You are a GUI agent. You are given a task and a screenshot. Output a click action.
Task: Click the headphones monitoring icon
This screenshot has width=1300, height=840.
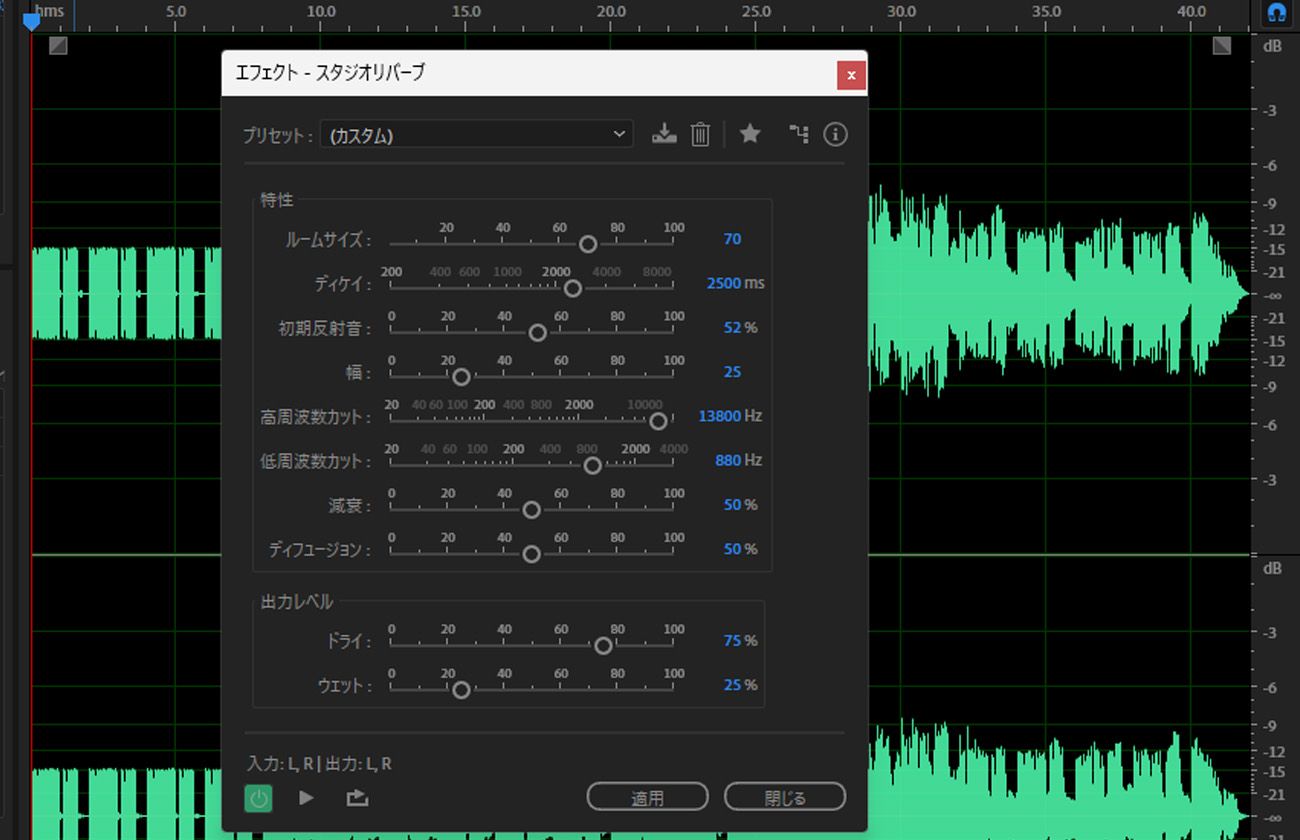click(x=1275, y=14)
